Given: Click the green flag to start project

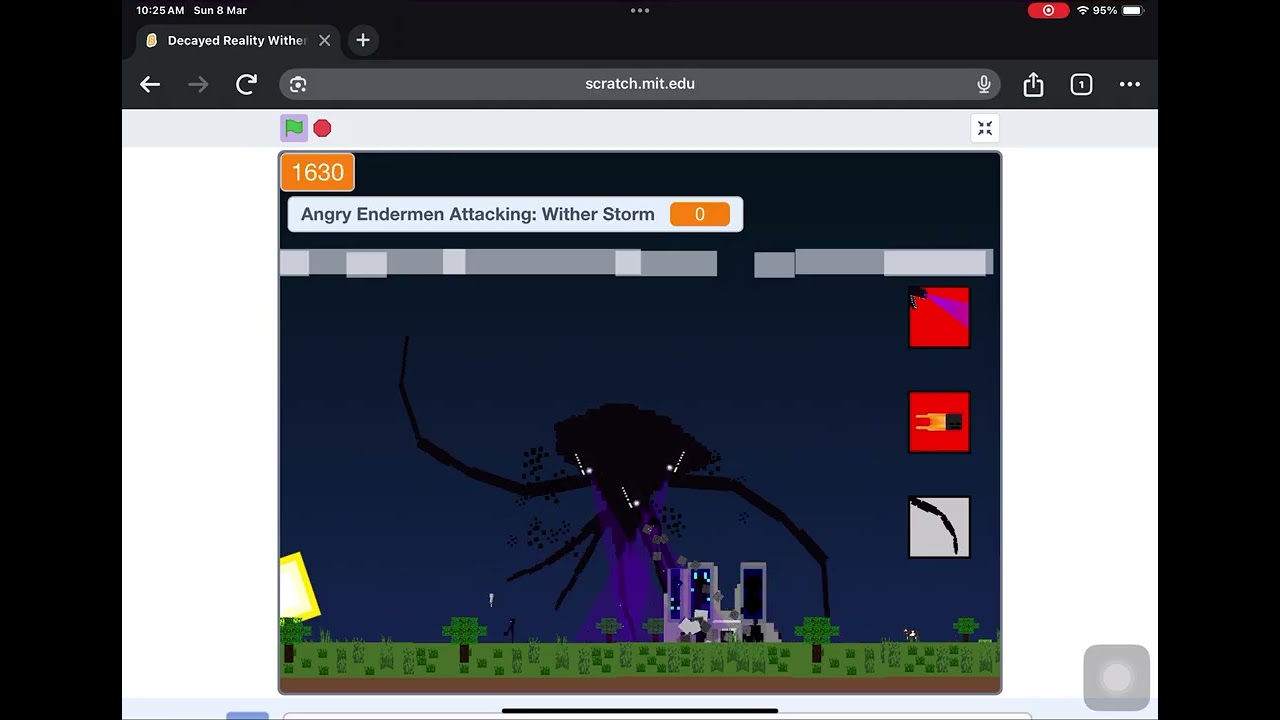Looking at the screenshot, I should pyautogui.click(x=294, y=128).
